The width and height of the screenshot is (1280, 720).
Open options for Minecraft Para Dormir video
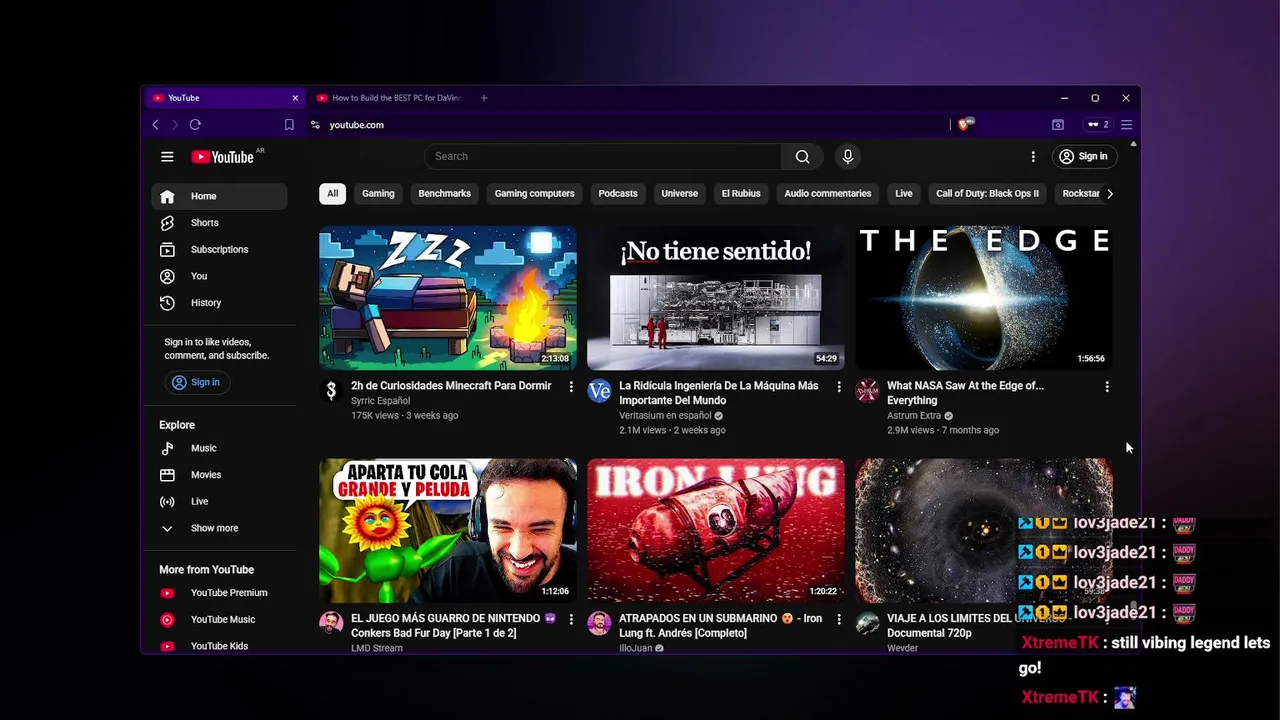(x=571, y=386)
